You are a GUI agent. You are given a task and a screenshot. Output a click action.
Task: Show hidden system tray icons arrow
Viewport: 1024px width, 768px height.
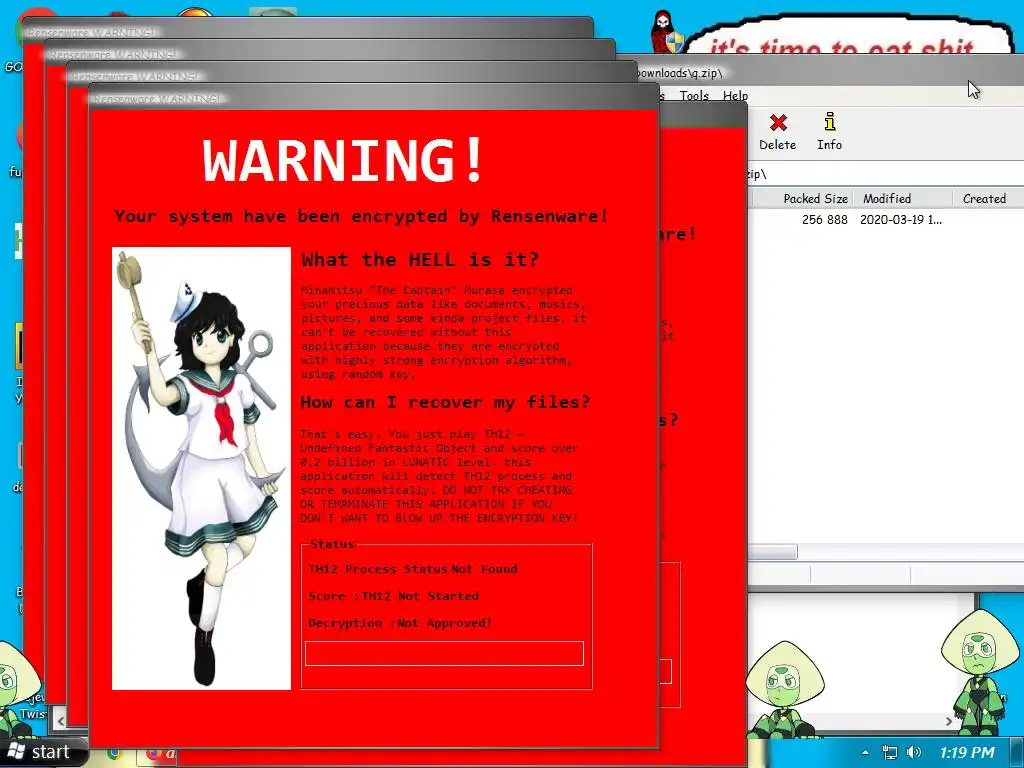865,753
